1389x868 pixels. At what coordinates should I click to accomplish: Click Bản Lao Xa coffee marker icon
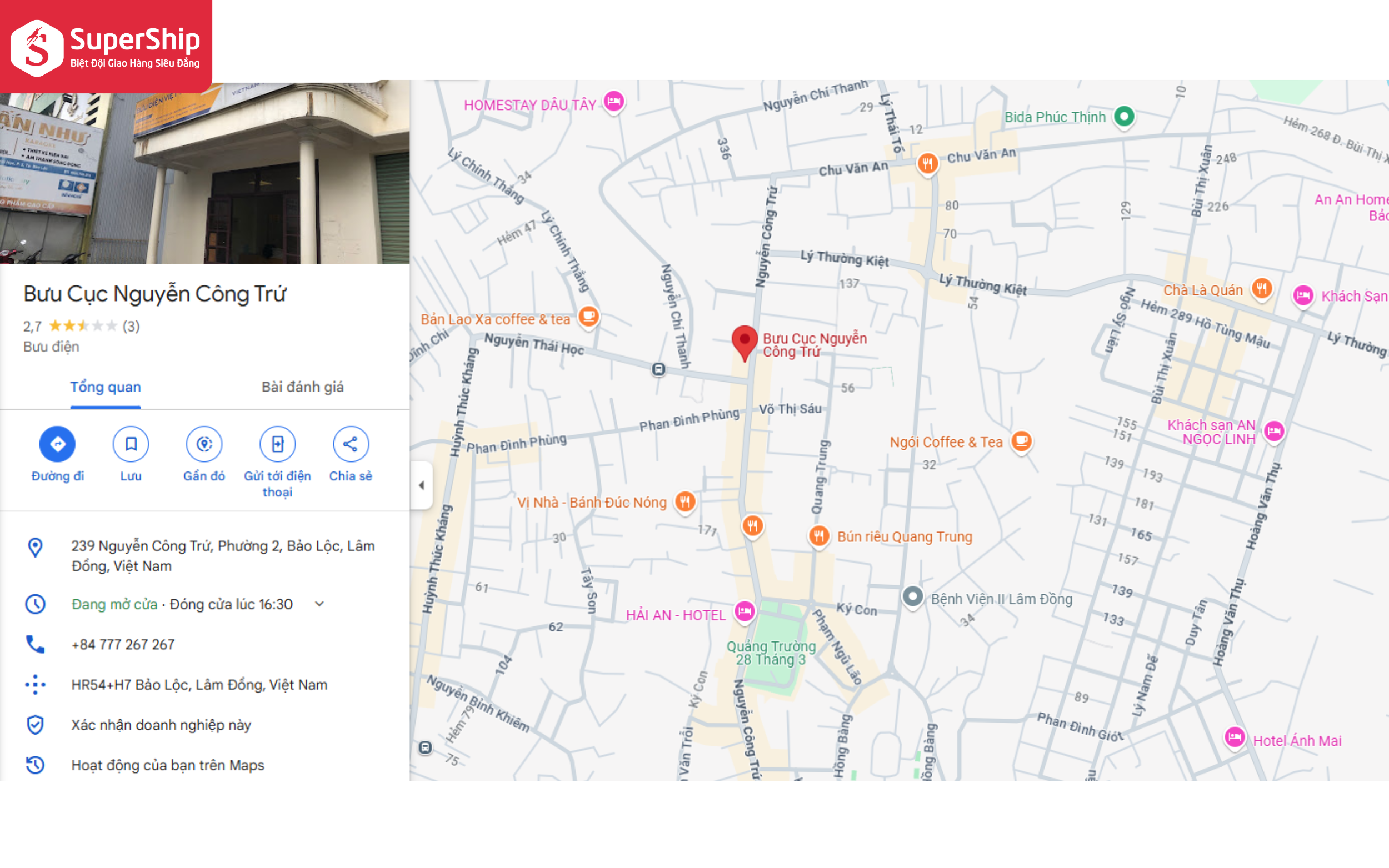tap(588, 317)
